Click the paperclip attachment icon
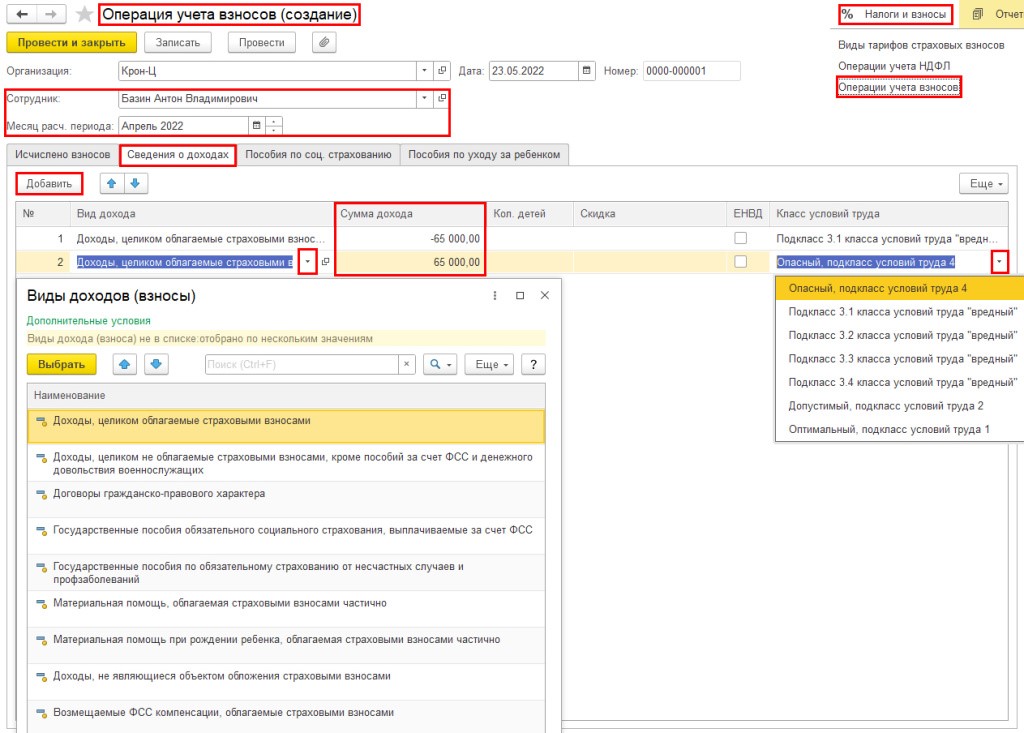This screenshot has width=1024, height=733. point(324,42)
